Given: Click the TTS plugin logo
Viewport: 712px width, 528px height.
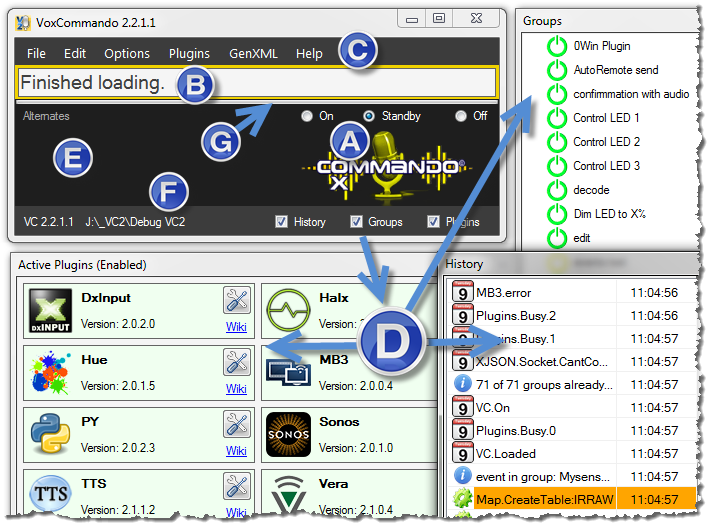Looking at the screenshot, I should click(50, 494).
